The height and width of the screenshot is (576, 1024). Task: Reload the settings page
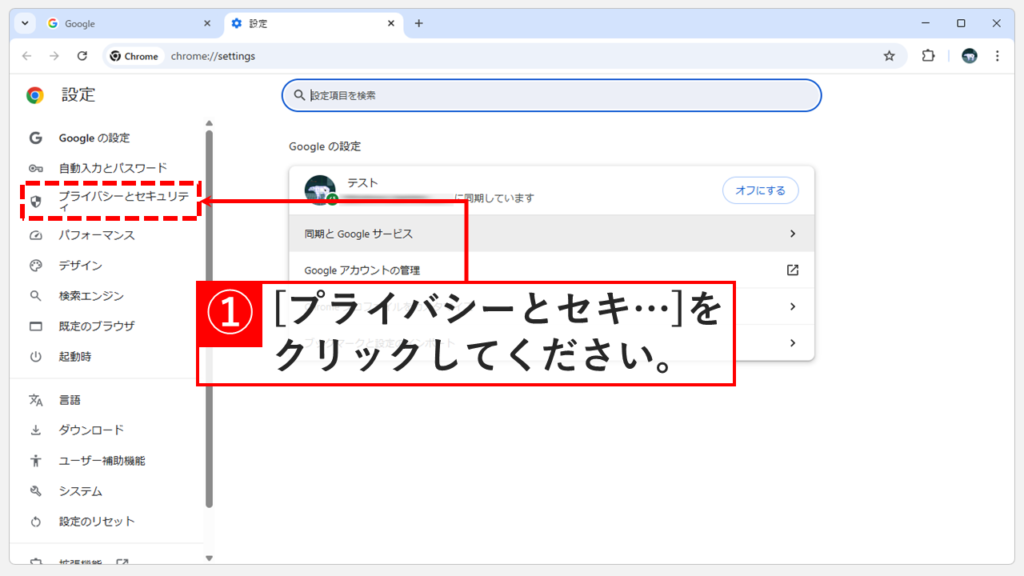[x=82, y=56]
